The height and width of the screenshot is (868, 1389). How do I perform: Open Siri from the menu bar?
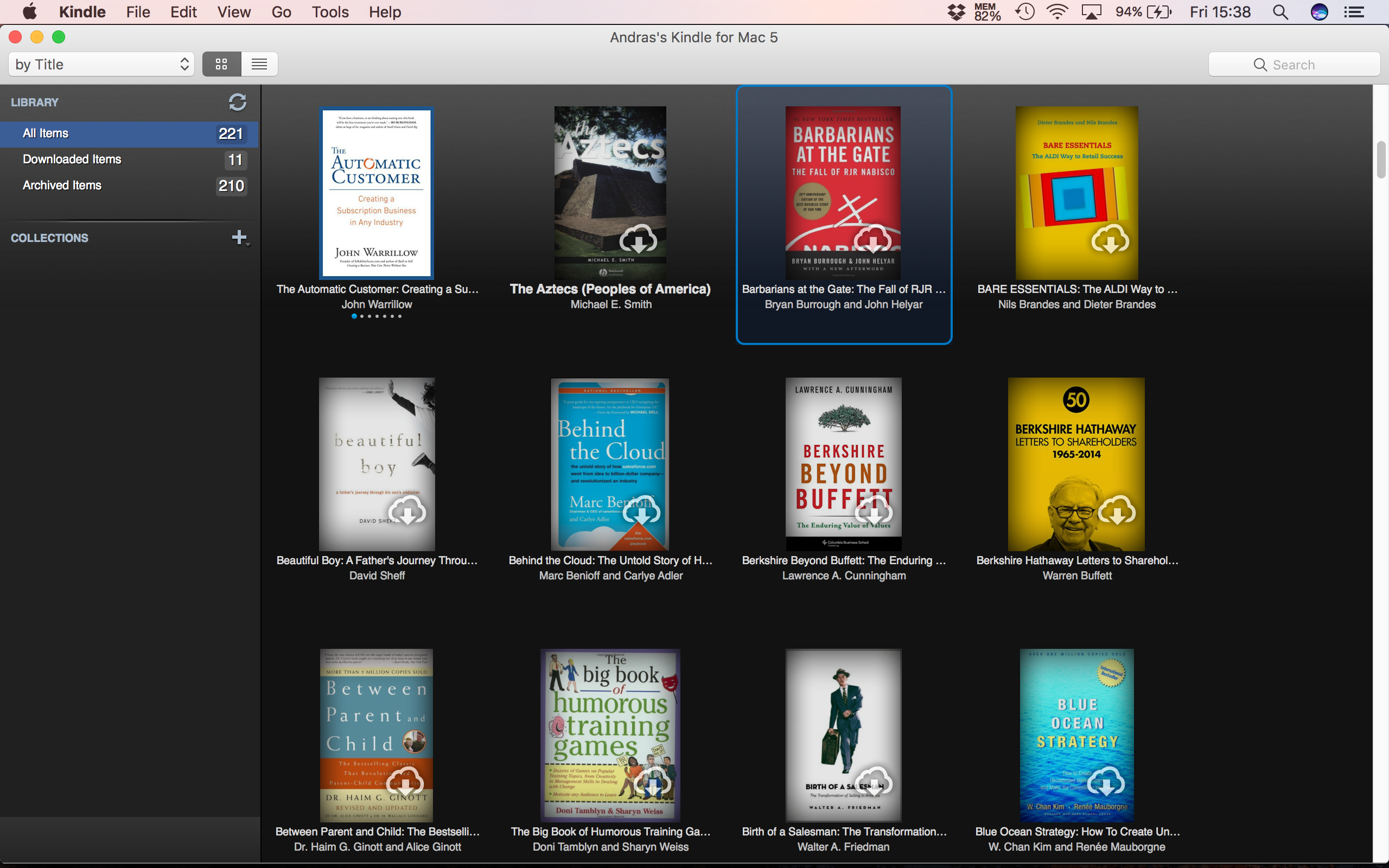click(x=1319, y=12)
